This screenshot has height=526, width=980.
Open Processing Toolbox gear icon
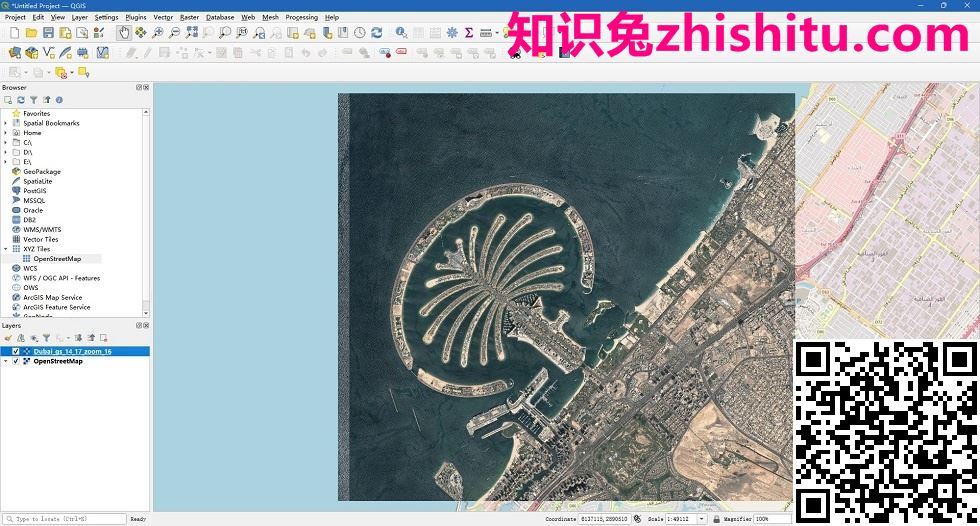(452, 32)
